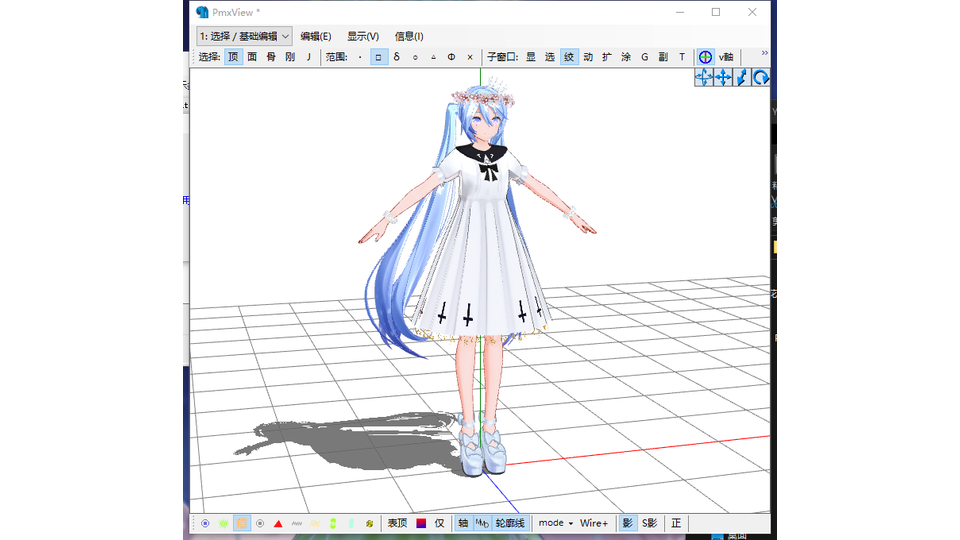Screen dimensions: 960x540
Task: Toggle the Mb display icon
Action: [x=482, y=523]
